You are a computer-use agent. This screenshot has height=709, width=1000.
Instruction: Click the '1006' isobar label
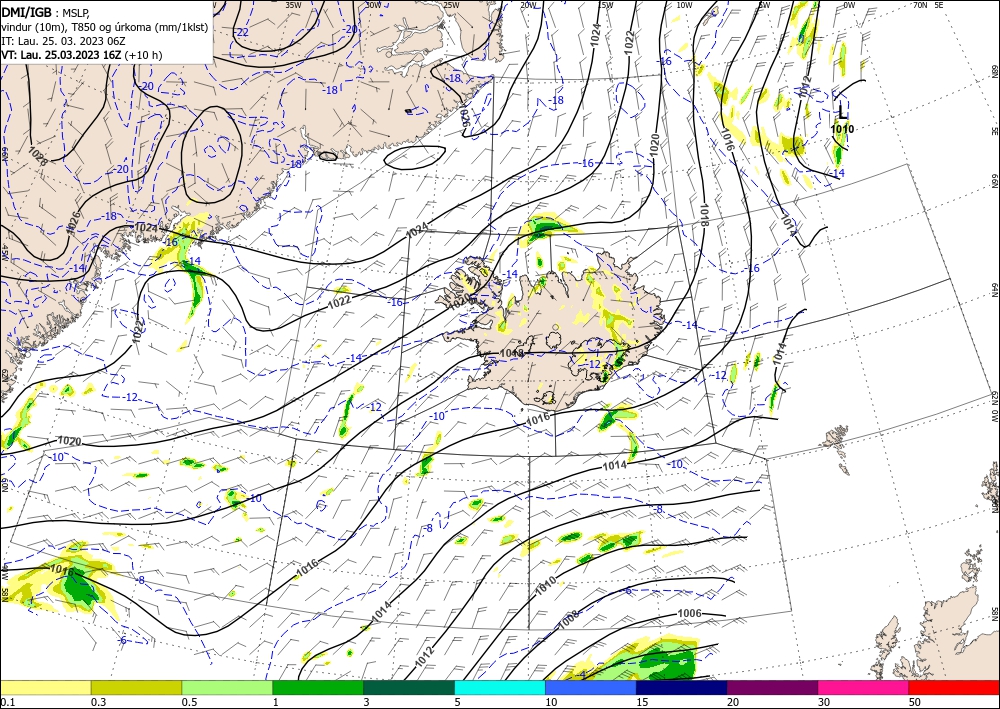[689, 613]
